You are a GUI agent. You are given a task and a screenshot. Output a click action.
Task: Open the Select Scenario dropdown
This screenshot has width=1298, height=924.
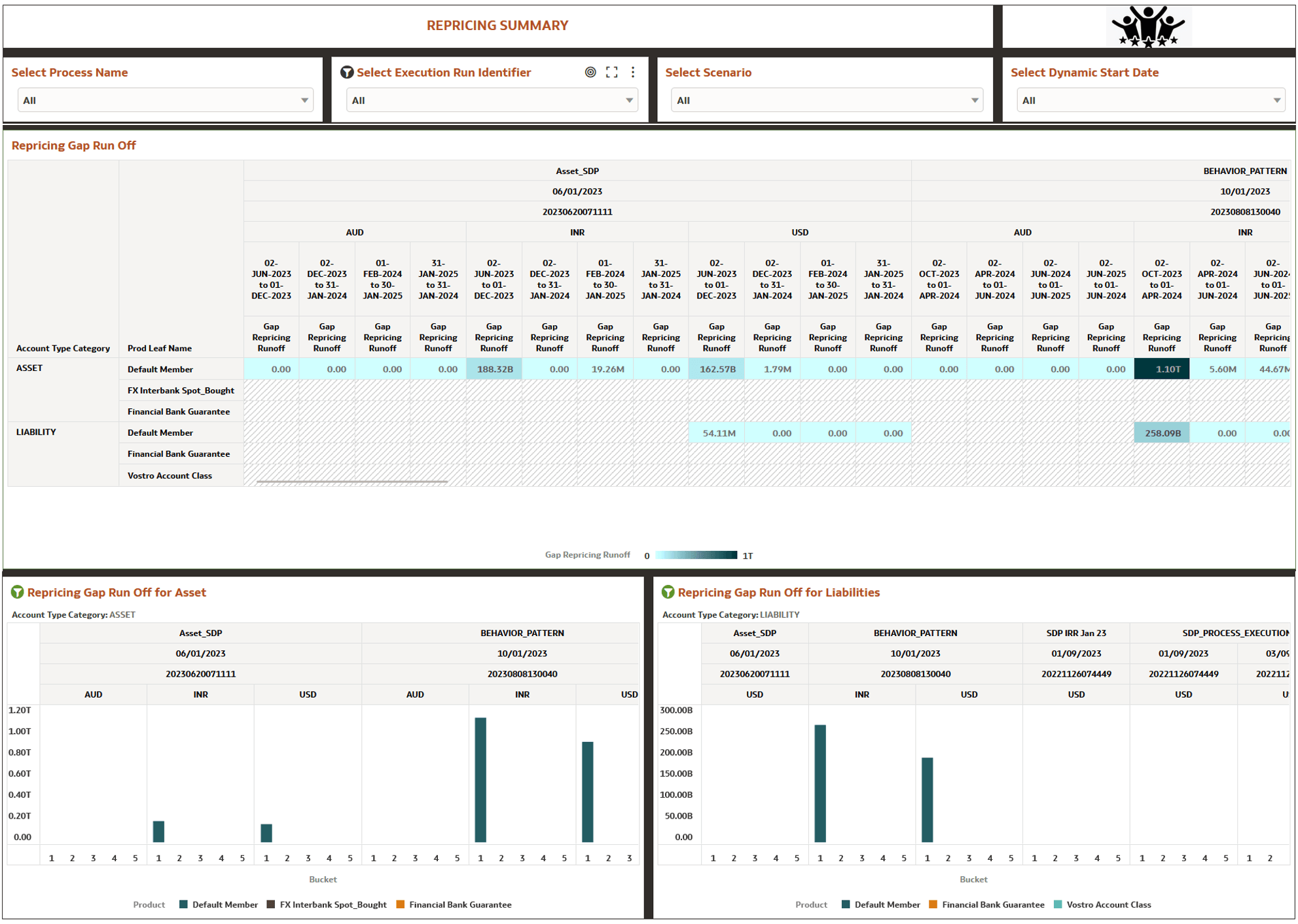(x=827, y=99)
